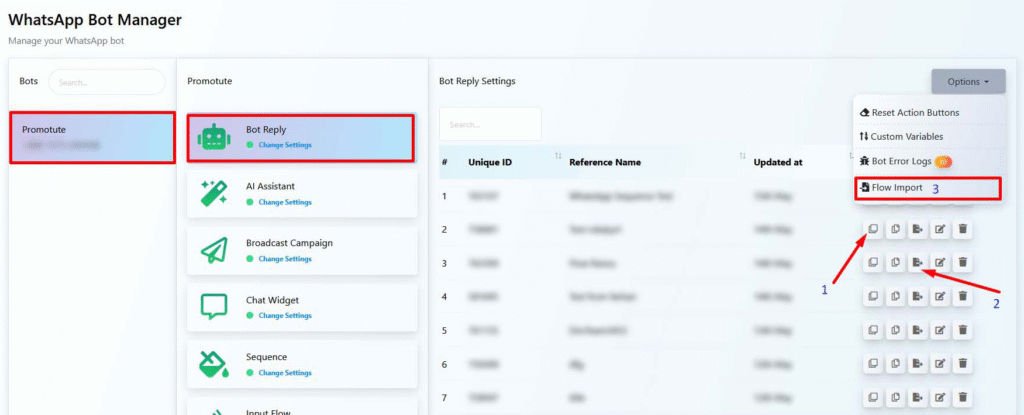Image resolution: width=1024 pixels, height=415 pixels.
Task: Click Change Settings under Broadcast Campaign
Action: coord(285,259)
